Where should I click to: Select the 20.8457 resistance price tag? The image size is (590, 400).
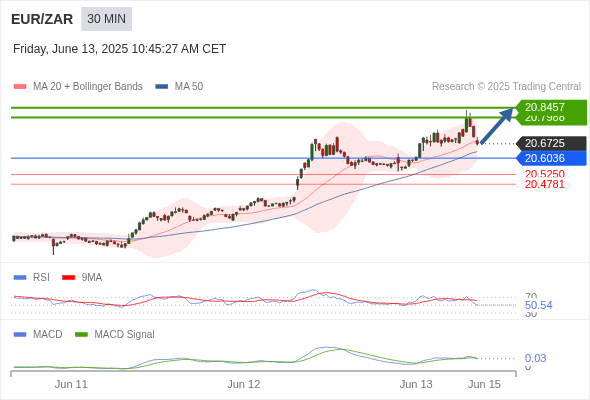coord(551,107)
